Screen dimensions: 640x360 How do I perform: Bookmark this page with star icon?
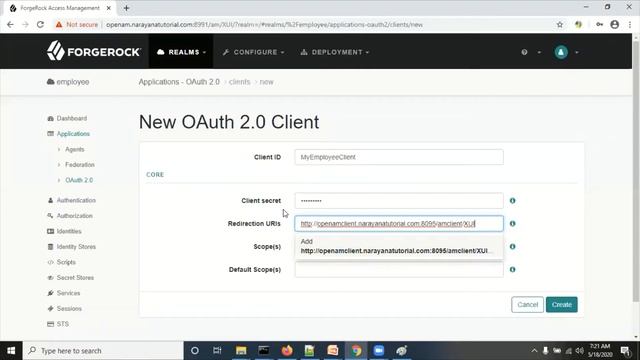(560, 24)
